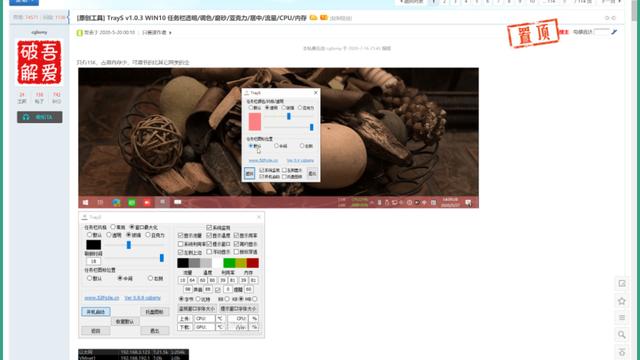Open the red app icon in pictured taskbar
The width and height of the screenshot is (640, 360).
pyautogui.click(x=147, y=202)
